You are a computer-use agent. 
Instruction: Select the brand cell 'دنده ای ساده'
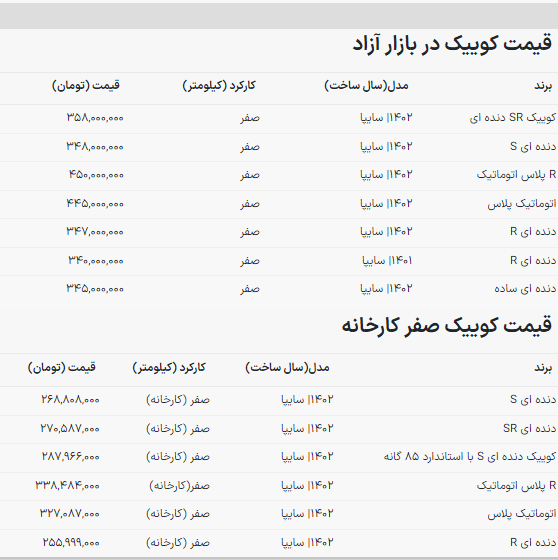[525, 288]
